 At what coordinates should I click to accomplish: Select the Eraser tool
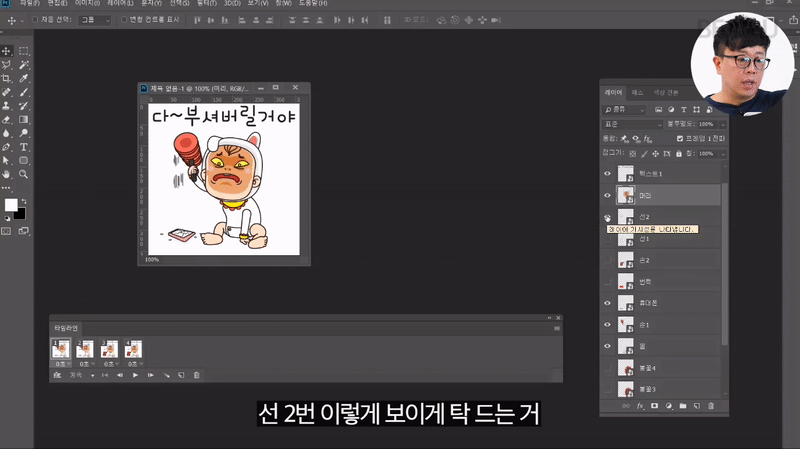[x=6, y=119]
